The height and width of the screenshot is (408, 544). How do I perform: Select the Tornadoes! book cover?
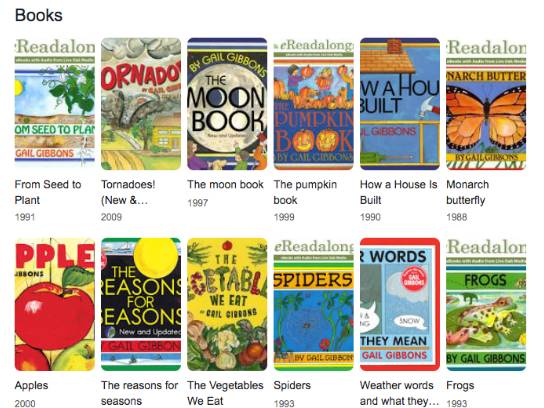[x=141, y=104]
